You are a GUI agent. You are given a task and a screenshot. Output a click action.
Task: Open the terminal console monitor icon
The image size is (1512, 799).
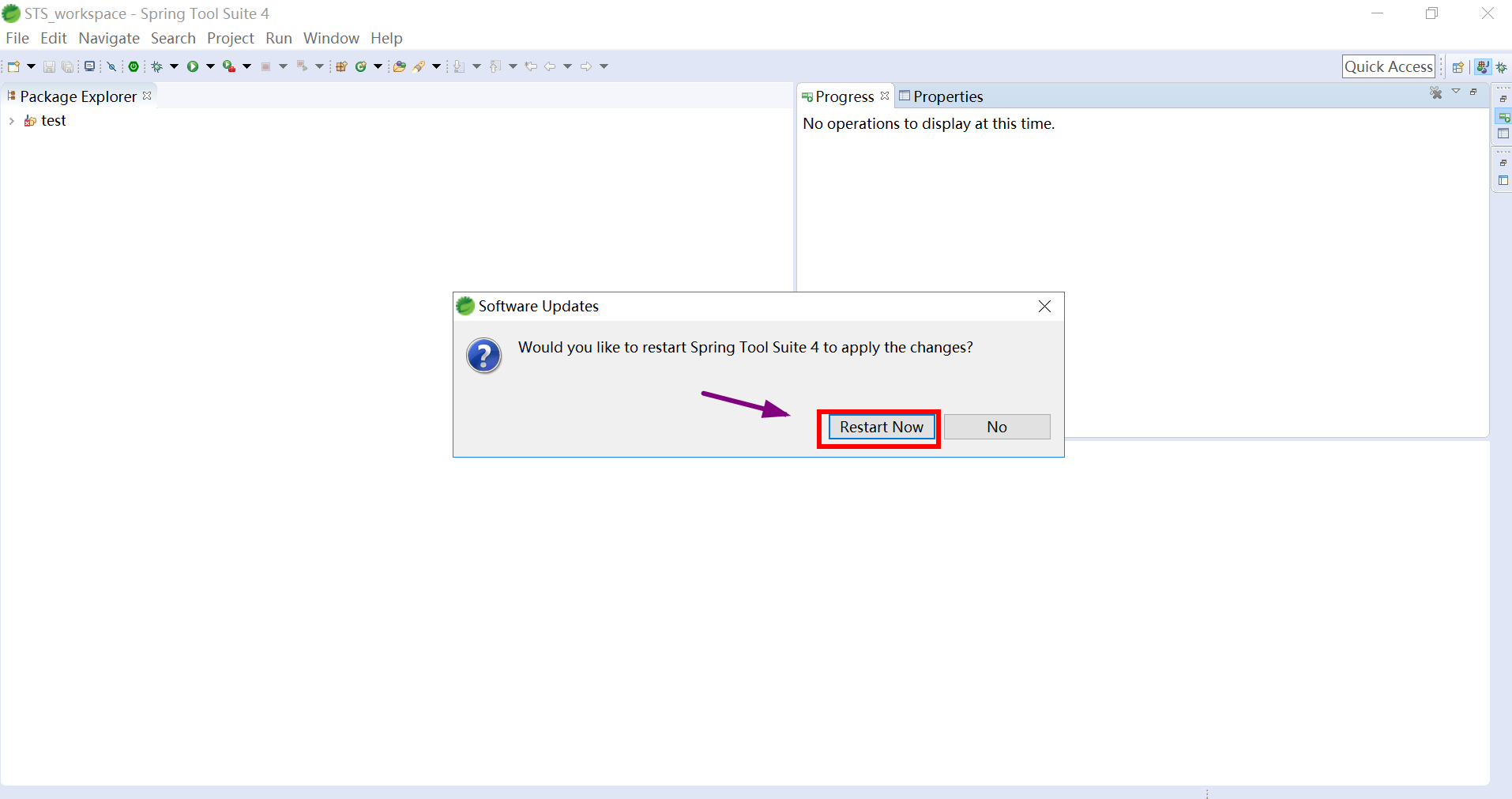coord(89,66)
